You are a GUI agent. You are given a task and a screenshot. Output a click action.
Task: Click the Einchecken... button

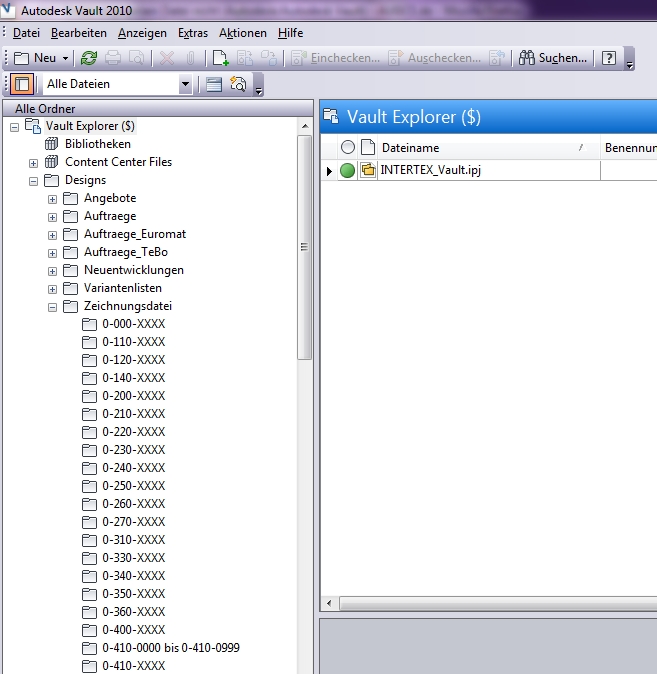tap(335, 58)
